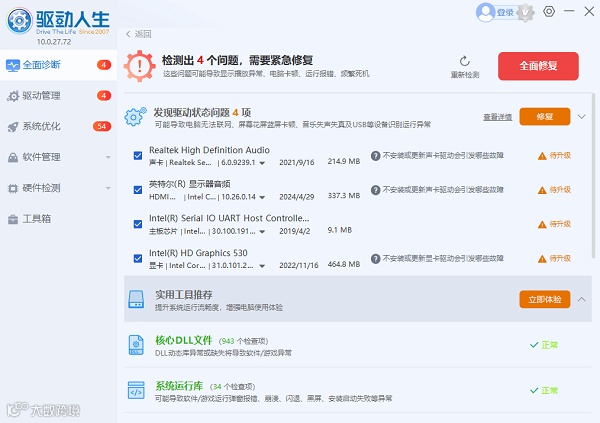Click help icon for HD Graphics 530 row
The image size is (600, 423).
point(375,259)
